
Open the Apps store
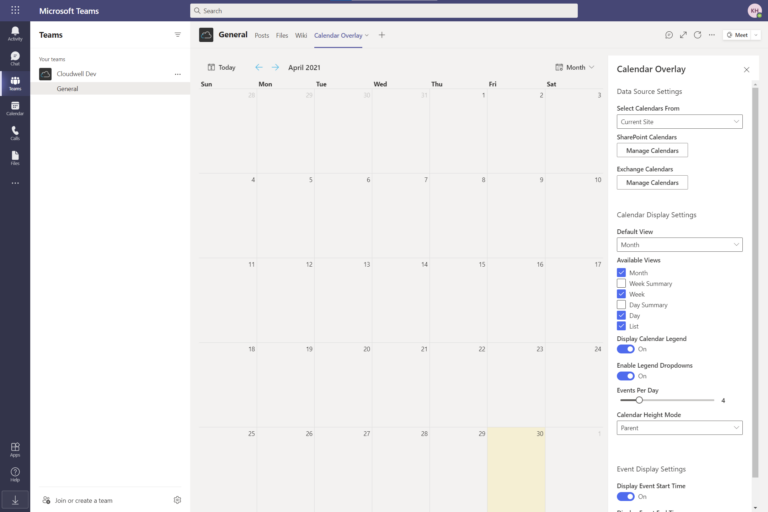15,449
